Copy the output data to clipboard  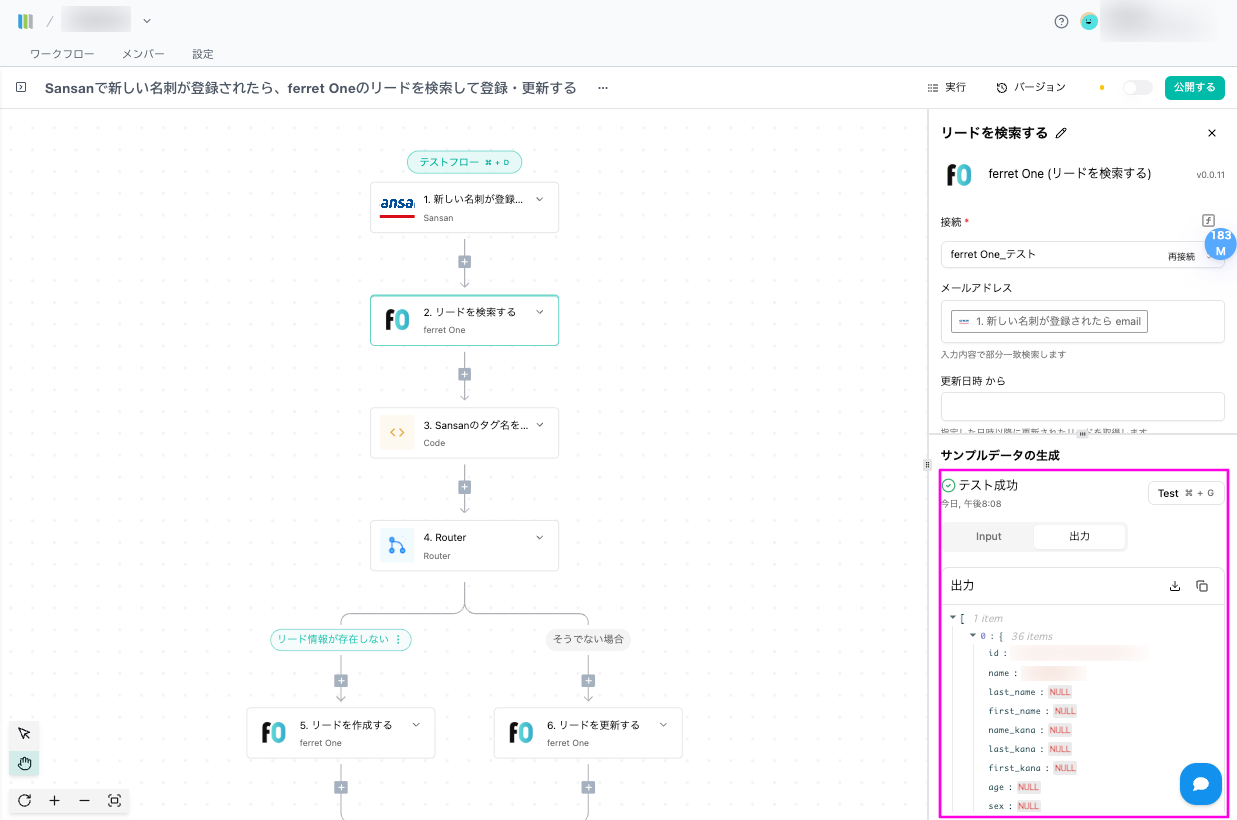pyautogui.click(x=1202, y=586)
